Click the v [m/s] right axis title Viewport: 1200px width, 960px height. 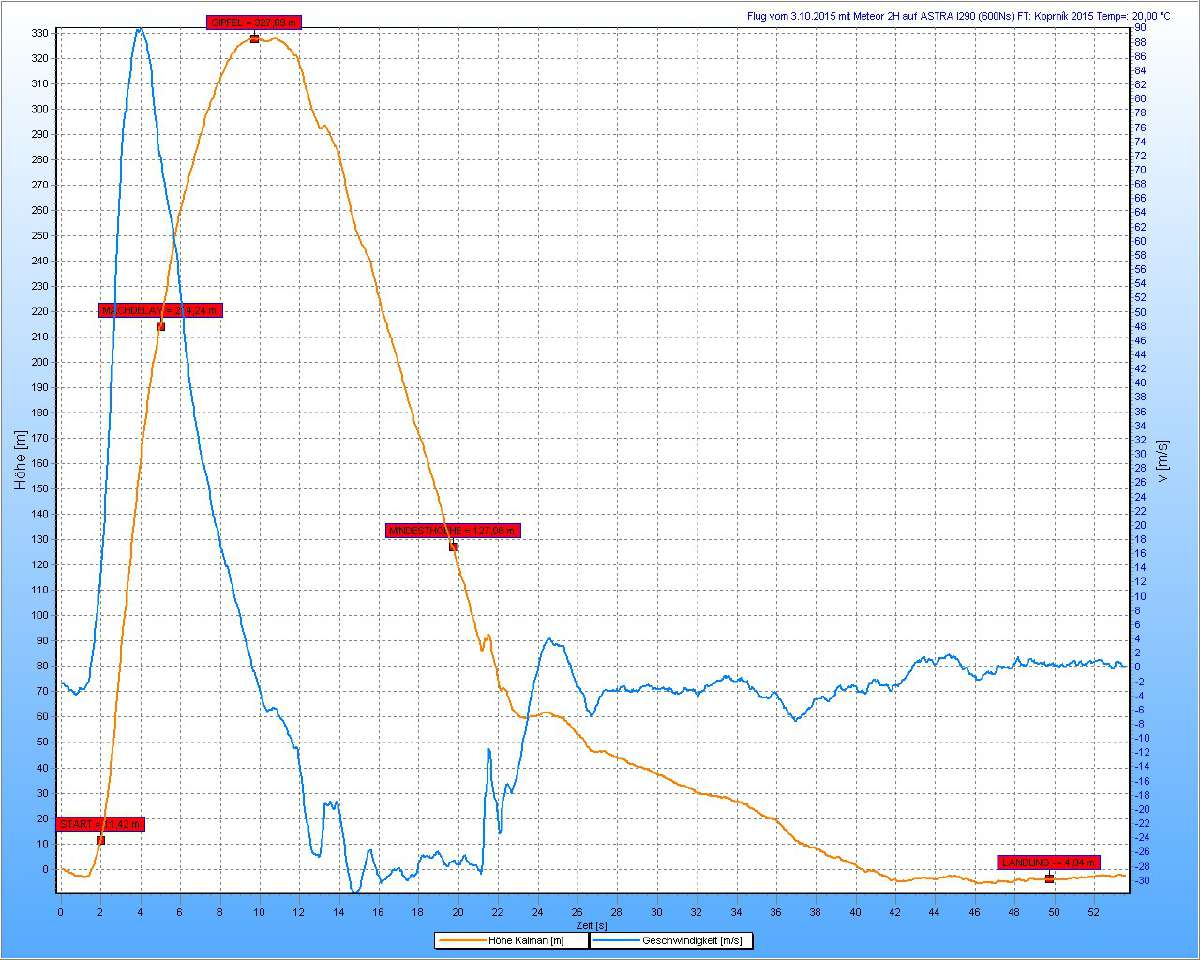(1163, 461)
